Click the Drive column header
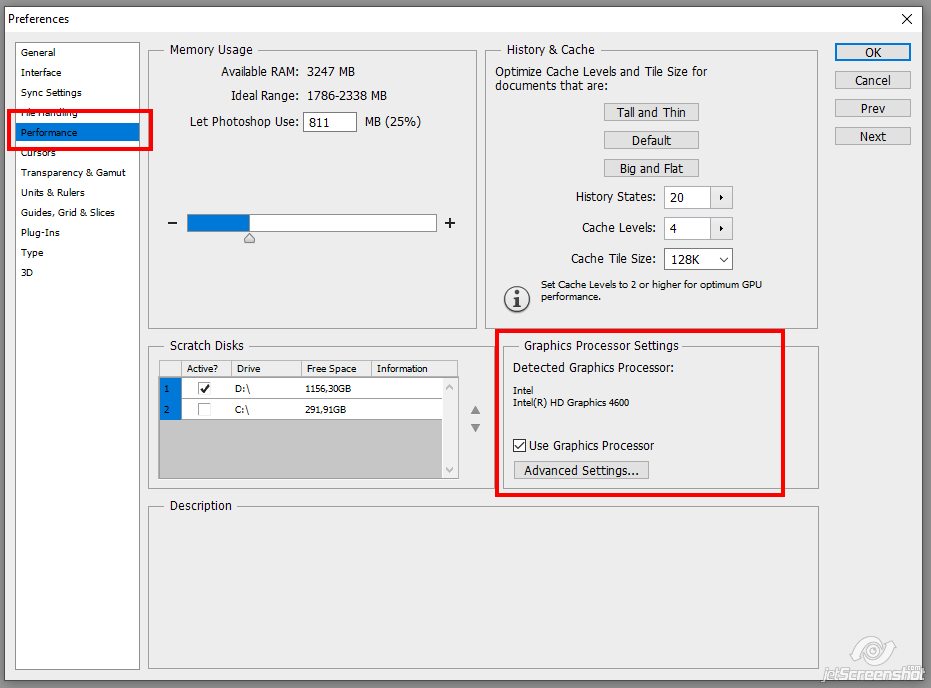 pos(266,369)
